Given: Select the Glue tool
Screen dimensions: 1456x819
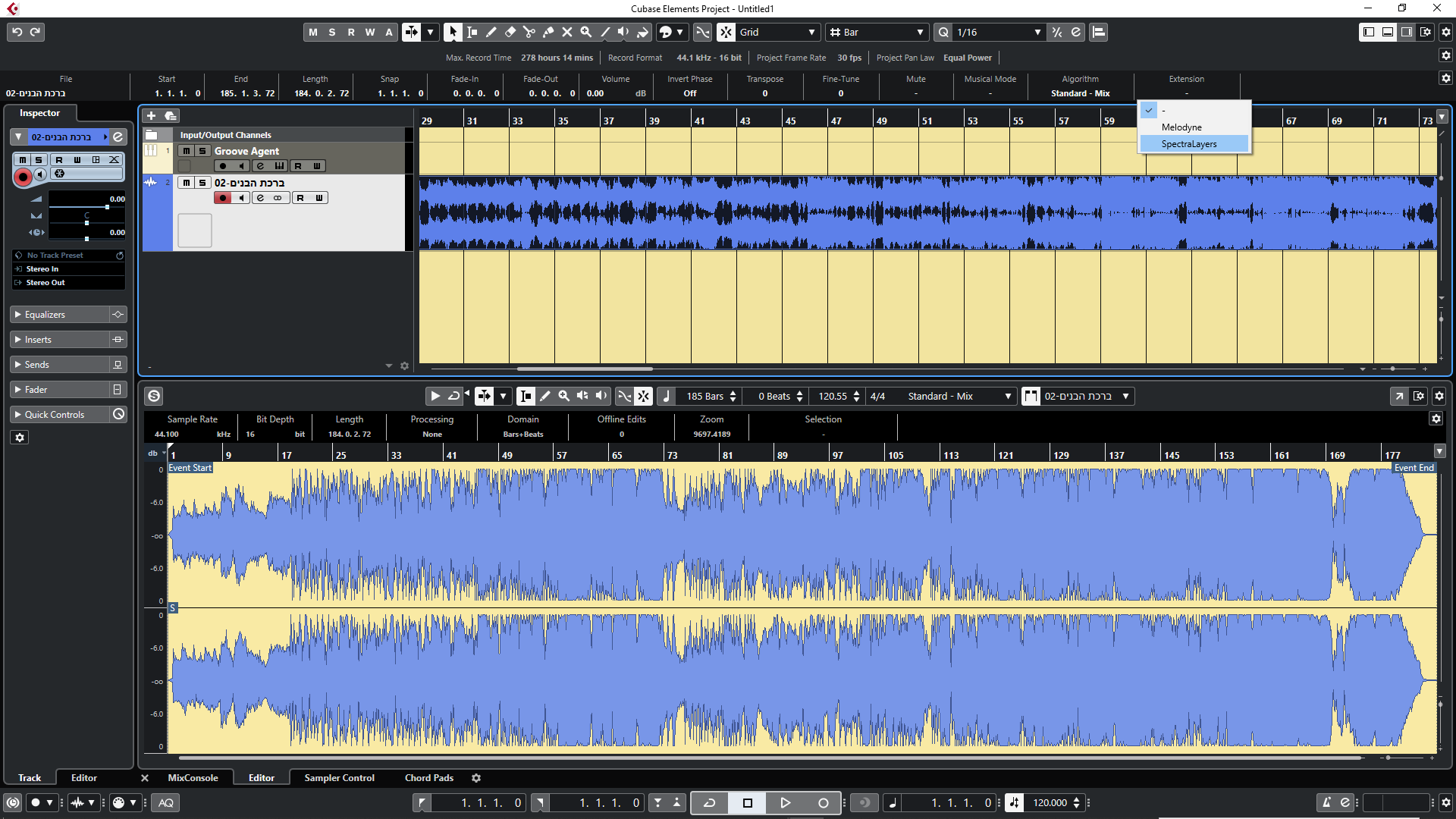Looking at the screenshot, I should pyautogui.click(x=548, y=32).
